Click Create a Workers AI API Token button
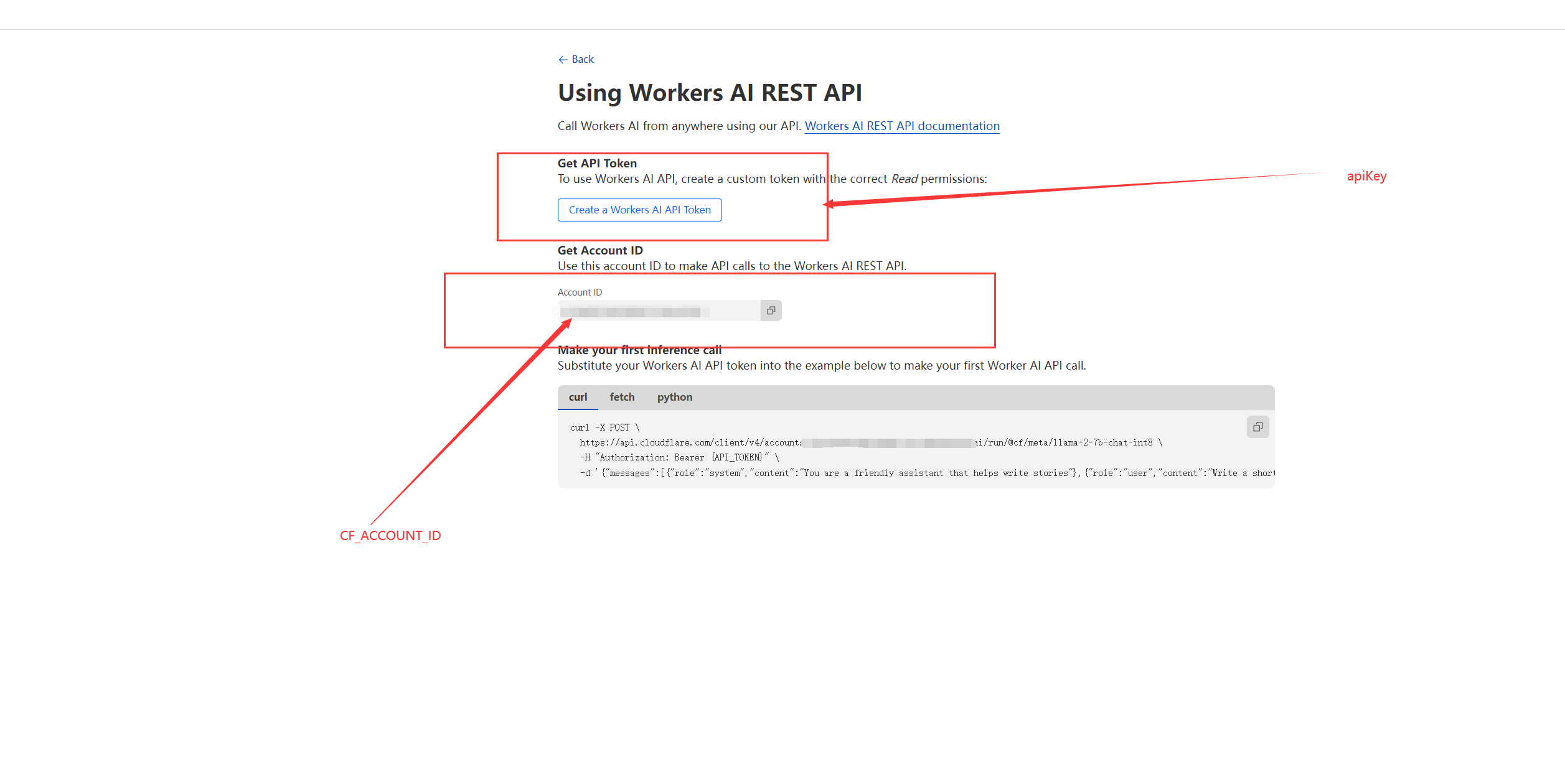Screen dimensions: 1565x784 click(639, 210)
